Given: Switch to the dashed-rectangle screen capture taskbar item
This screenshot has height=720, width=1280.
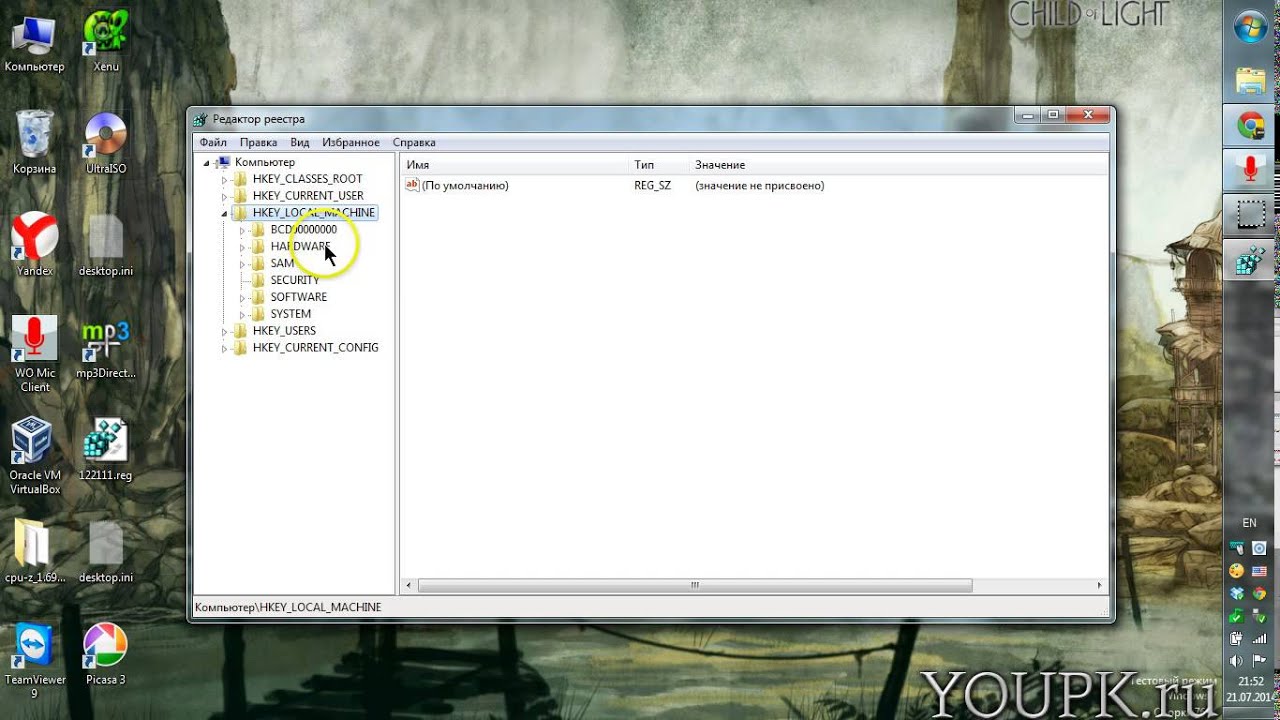Looking at the screenshot, I should coord(1250,214).
